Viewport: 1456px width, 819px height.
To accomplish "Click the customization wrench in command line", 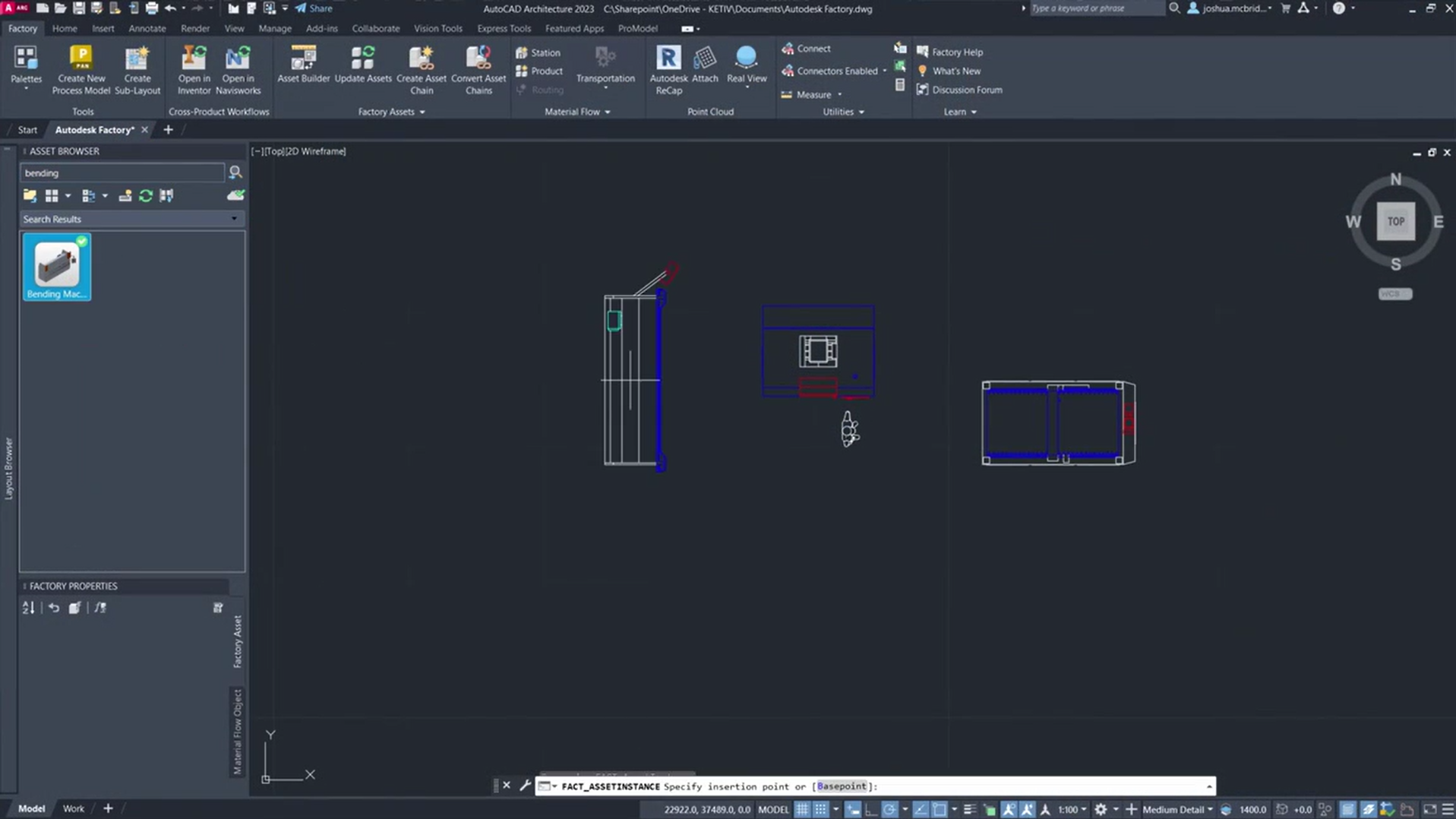I will (x=525, y=786).
